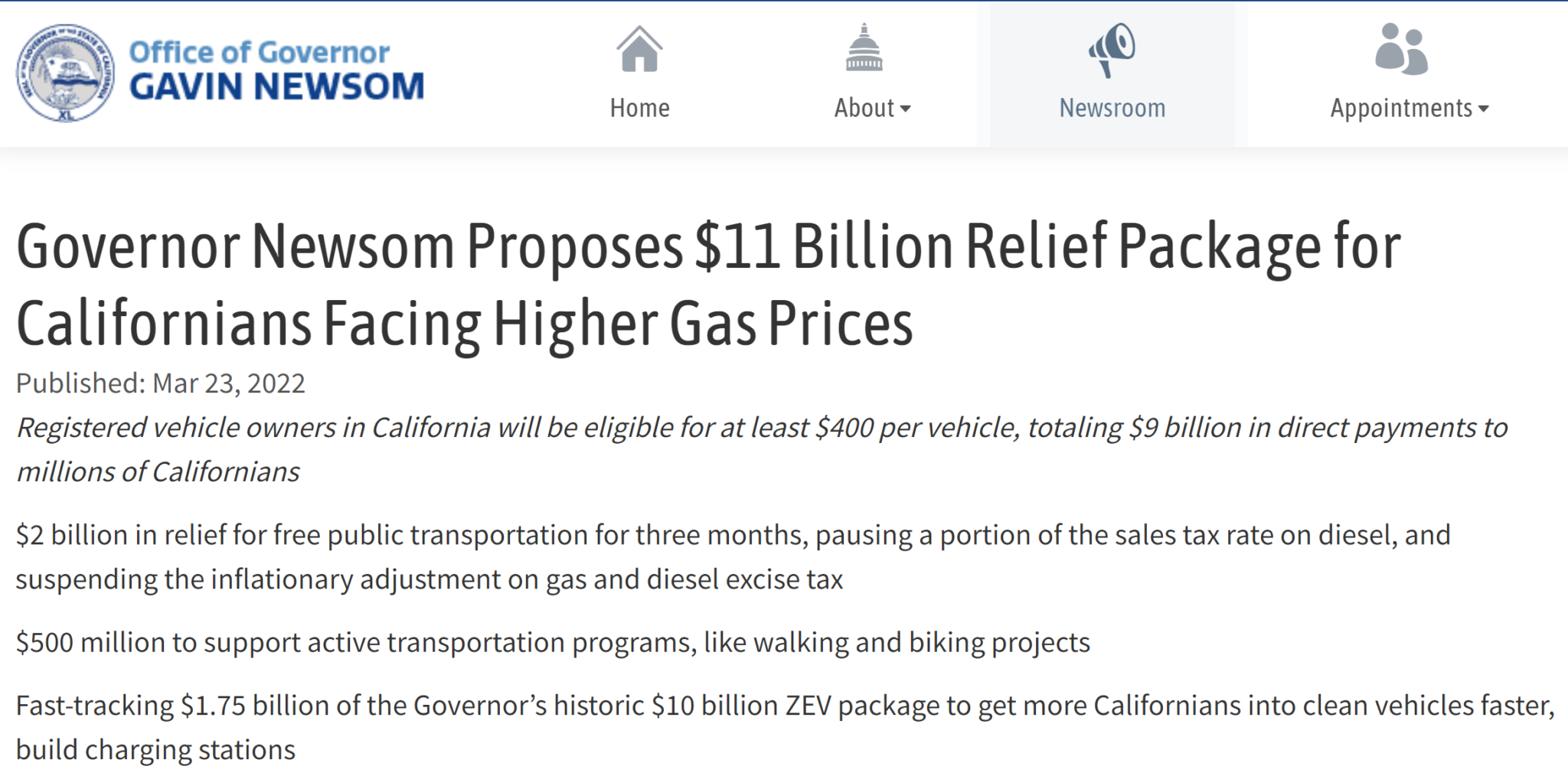Image resolution: width=1568 pixels, height=776 pixels.
Task: Select the Newsroom tab label
Action: (1112, 108)
